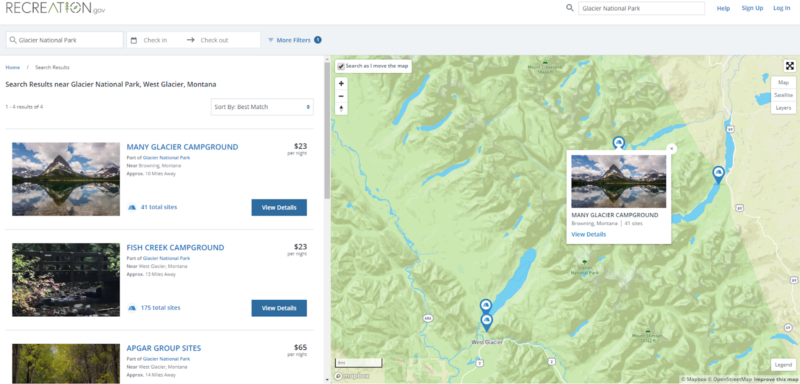Image resolution: width=800 pixels, height=384 pixels.
Task: Open the Help link
Action: pos(723,8)
